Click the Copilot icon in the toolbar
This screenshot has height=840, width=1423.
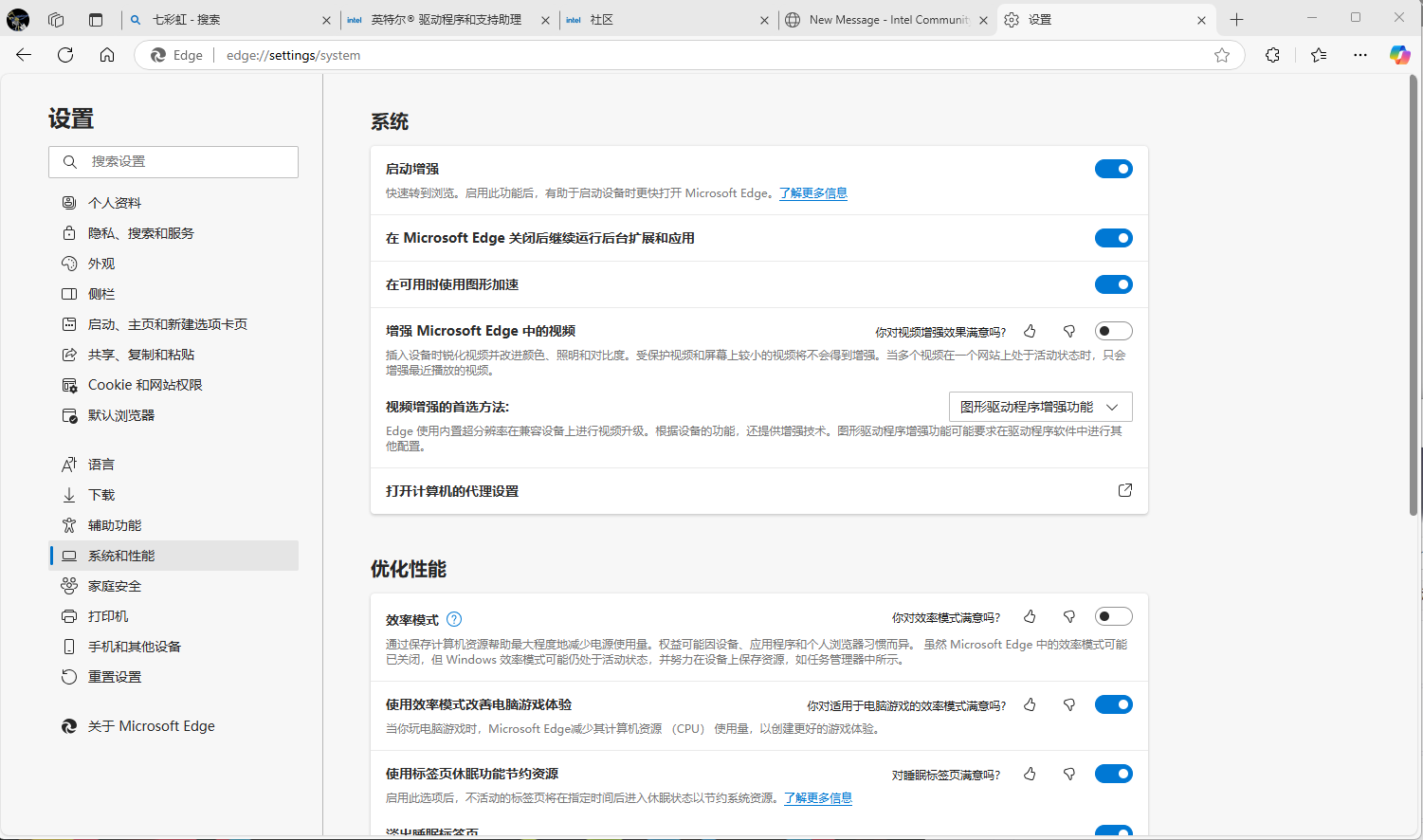pos(1399,55)
